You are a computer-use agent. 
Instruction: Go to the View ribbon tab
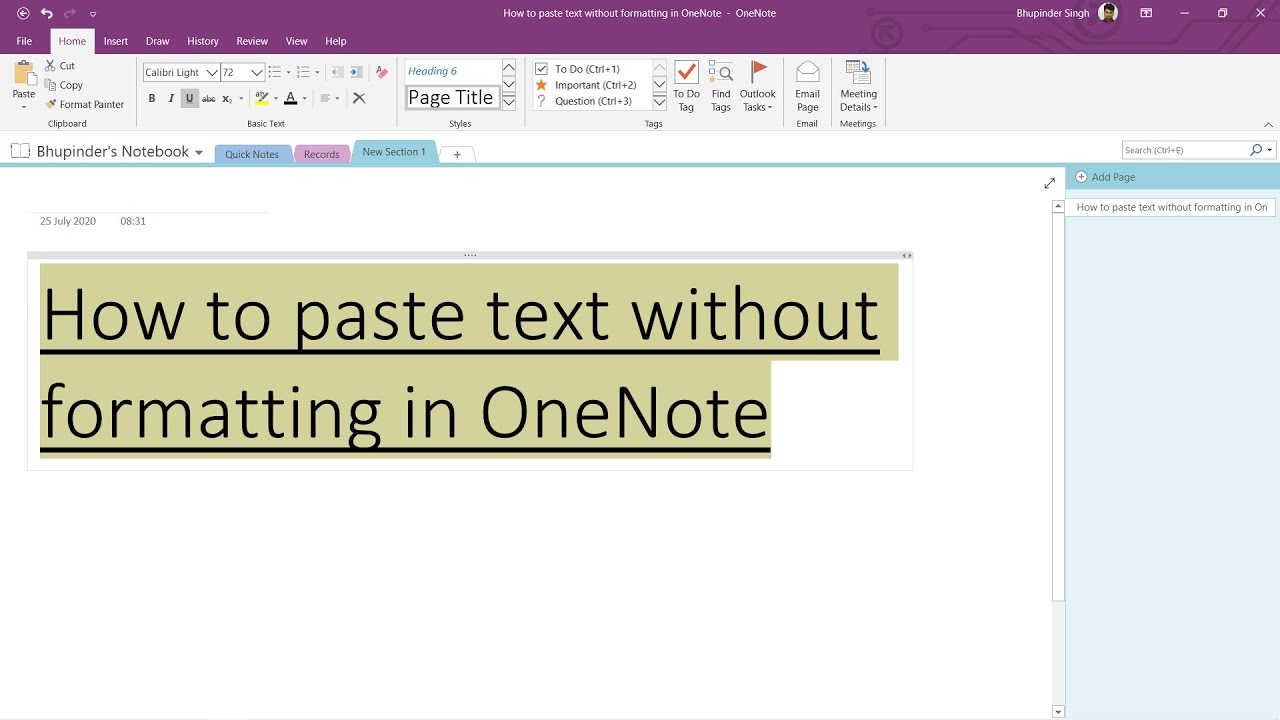[x=297, y=41]
